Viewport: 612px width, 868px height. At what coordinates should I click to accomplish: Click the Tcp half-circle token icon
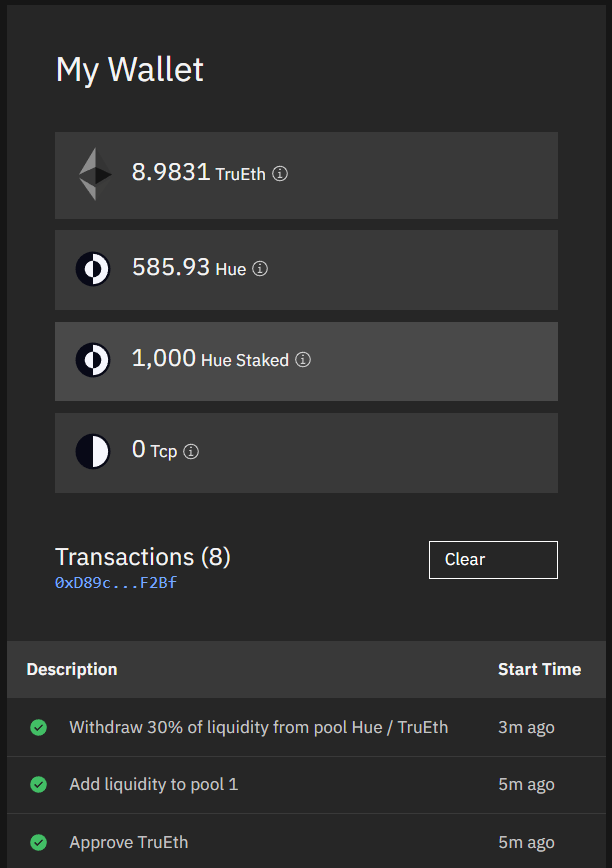[93, 452]
